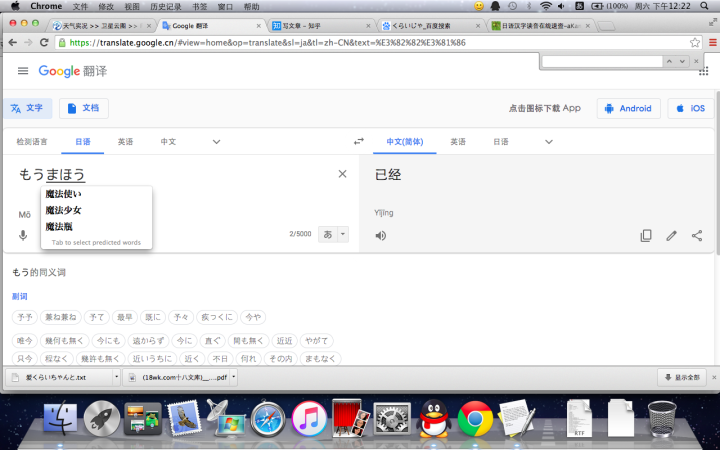Viewport: 720px width, 450px height.
Task: Open Photo Booth from the Dock
Action: point(351,418)
